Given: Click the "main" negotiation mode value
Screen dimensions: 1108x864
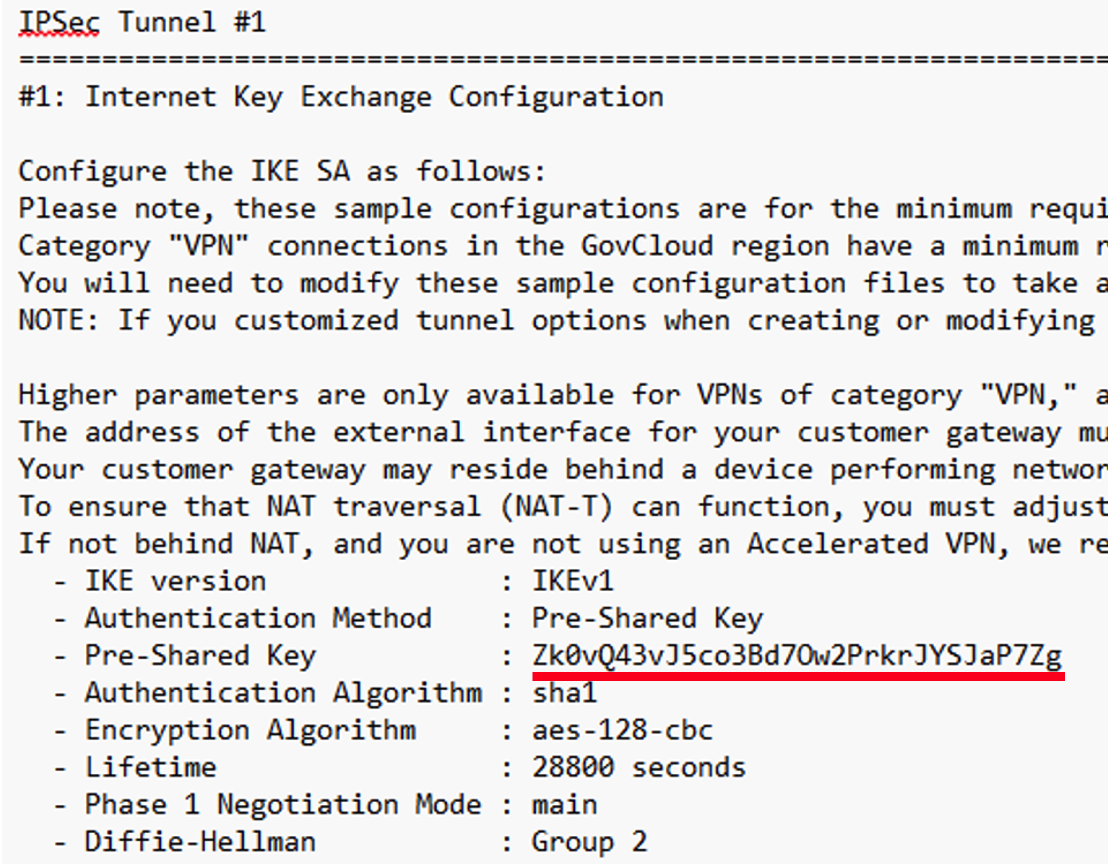Looking at the screenshot, I should (x=564, y=804).
